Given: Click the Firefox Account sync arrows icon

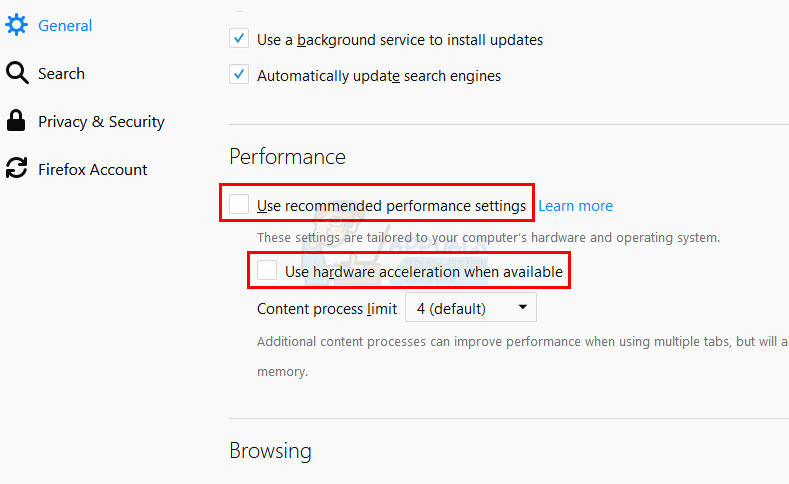Looking at the screenshot, I should (x=16, y=169).
